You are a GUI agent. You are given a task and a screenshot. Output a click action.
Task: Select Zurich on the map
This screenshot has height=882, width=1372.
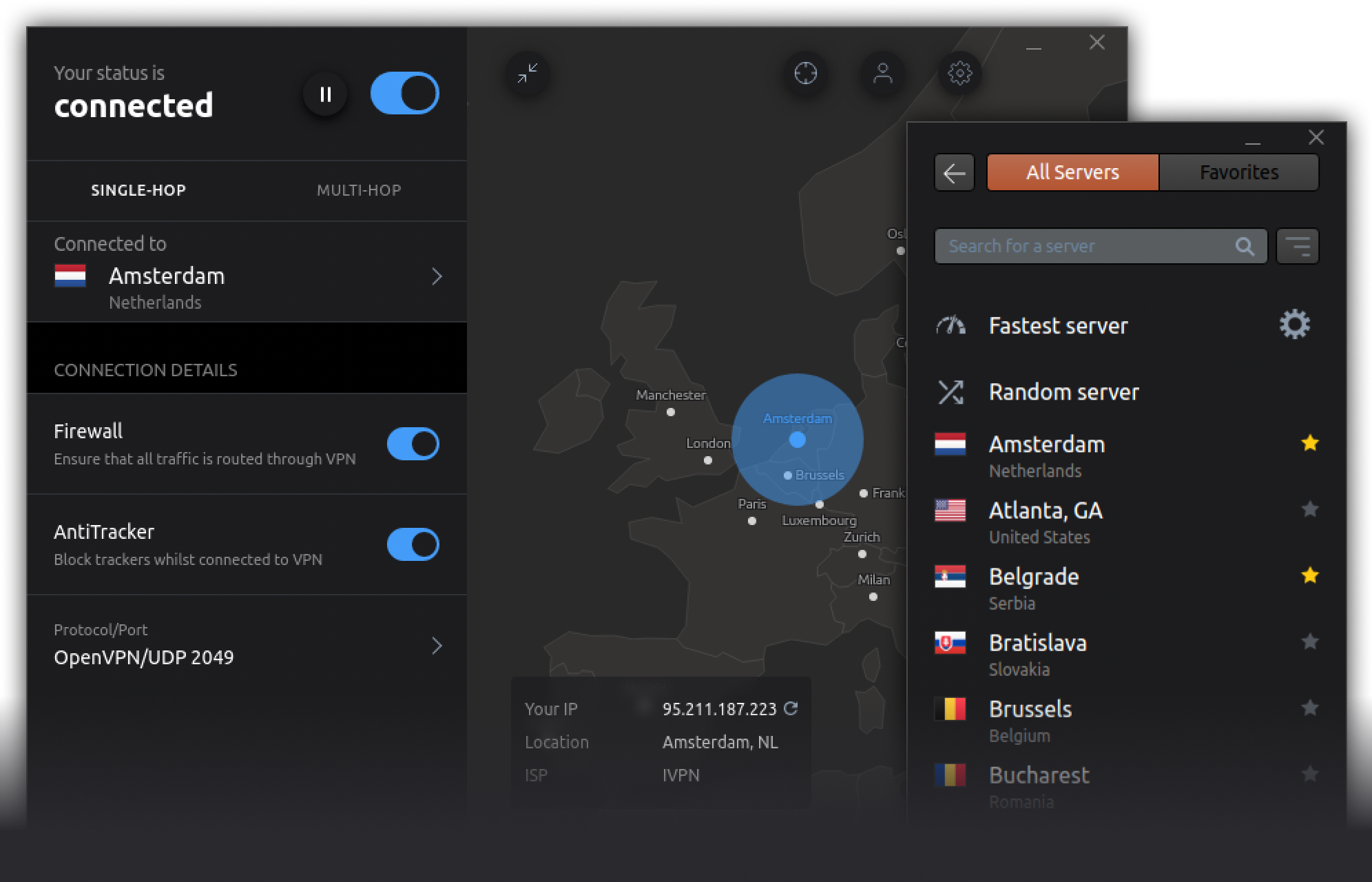pos(862,554)
